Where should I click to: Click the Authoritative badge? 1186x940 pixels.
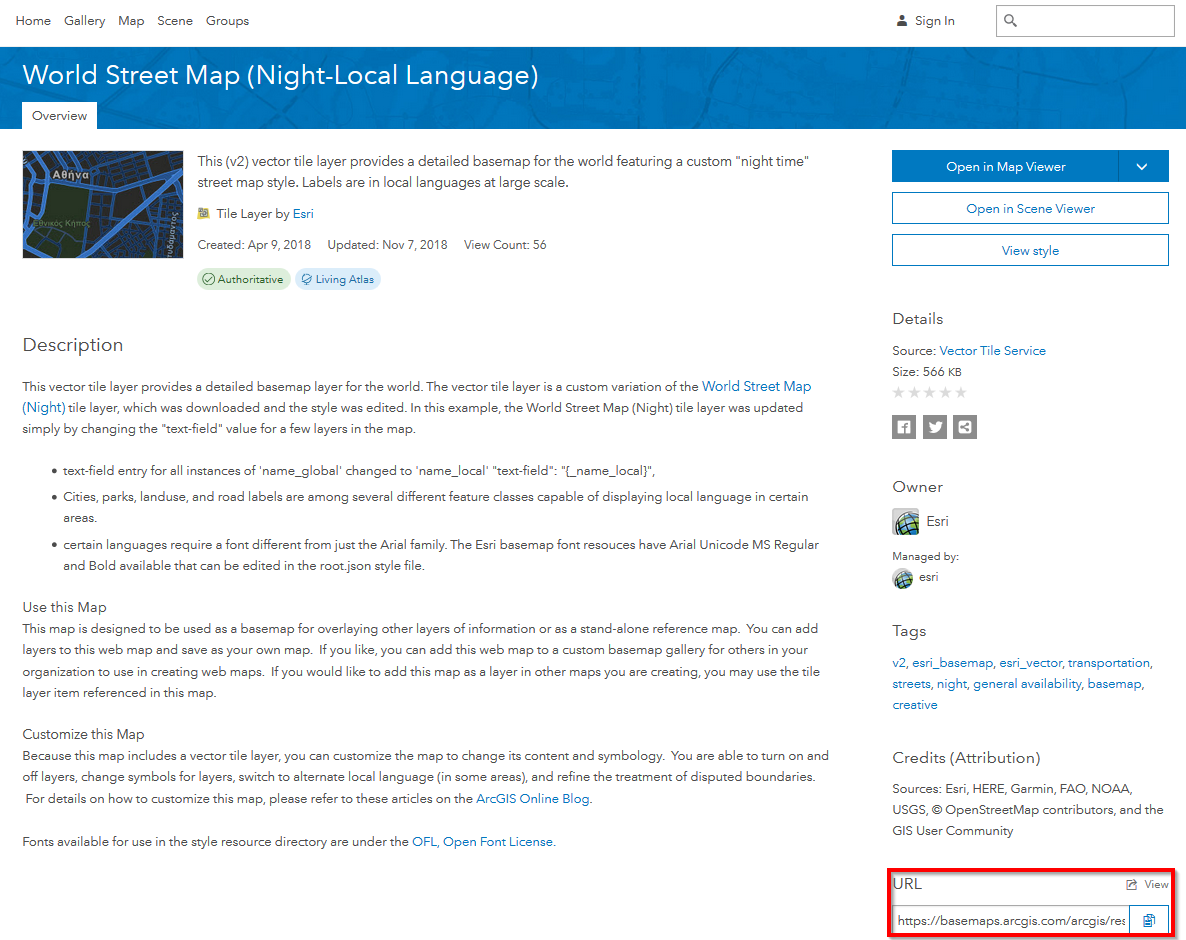pos(243,279)
